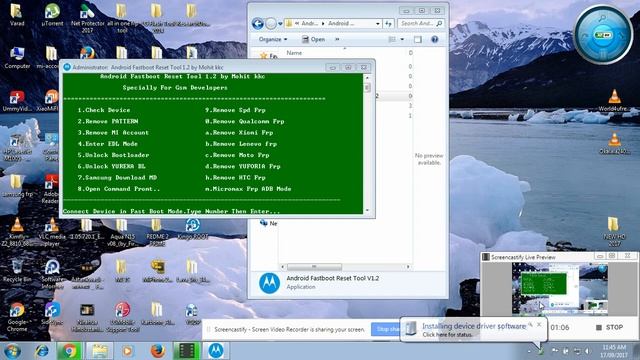Screen dimensions: 640x360
Task: Open the Varad folder on desktop
Action: (x=17, y=15)
